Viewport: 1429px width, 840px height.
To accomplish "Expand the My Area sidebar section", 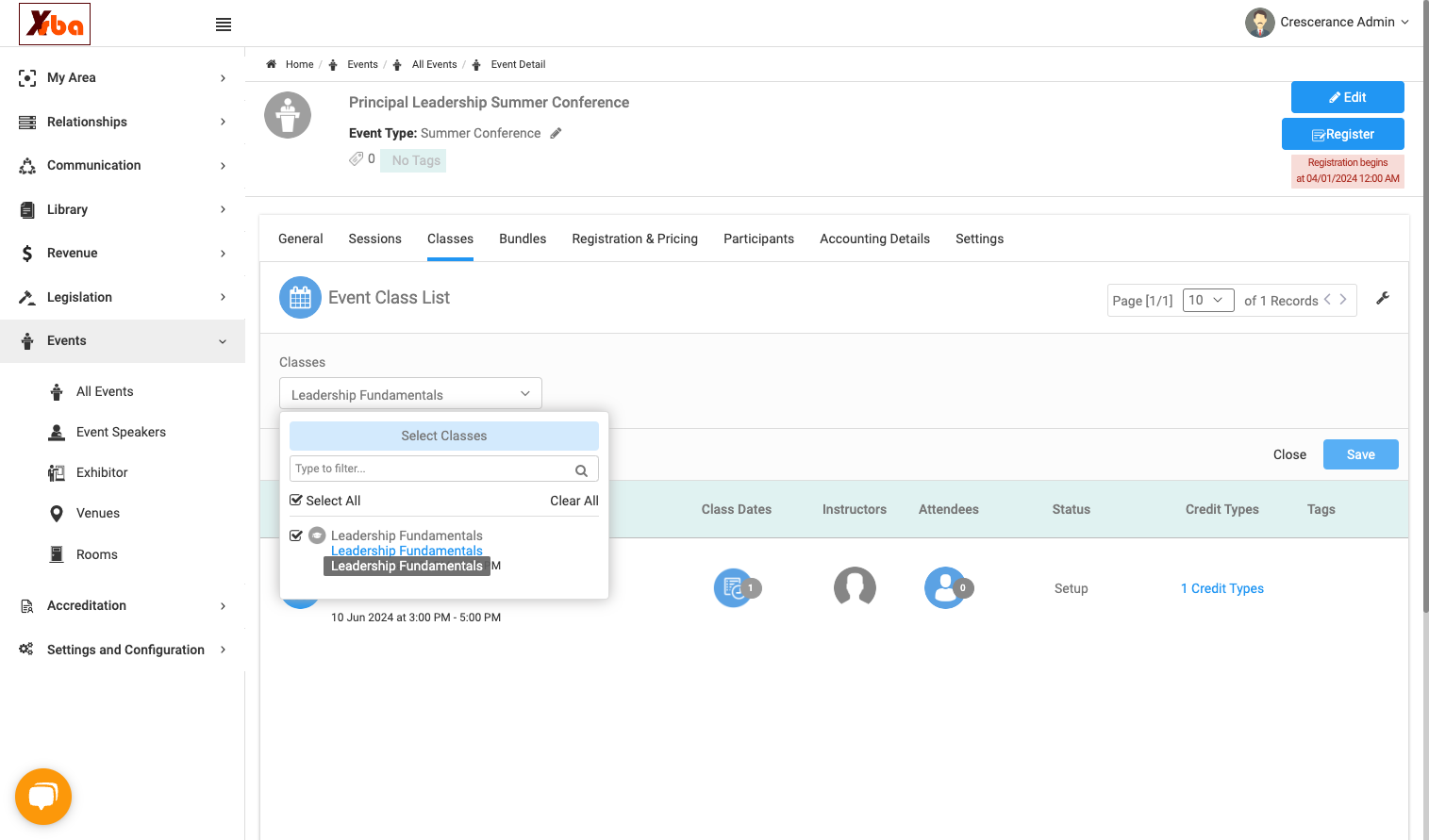I will click(123, 77).
